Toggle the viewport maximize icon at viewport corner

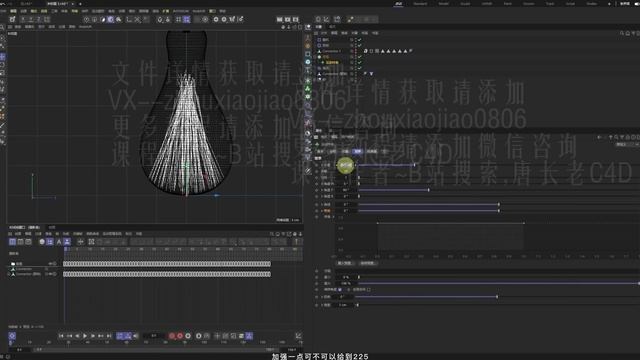300,27
